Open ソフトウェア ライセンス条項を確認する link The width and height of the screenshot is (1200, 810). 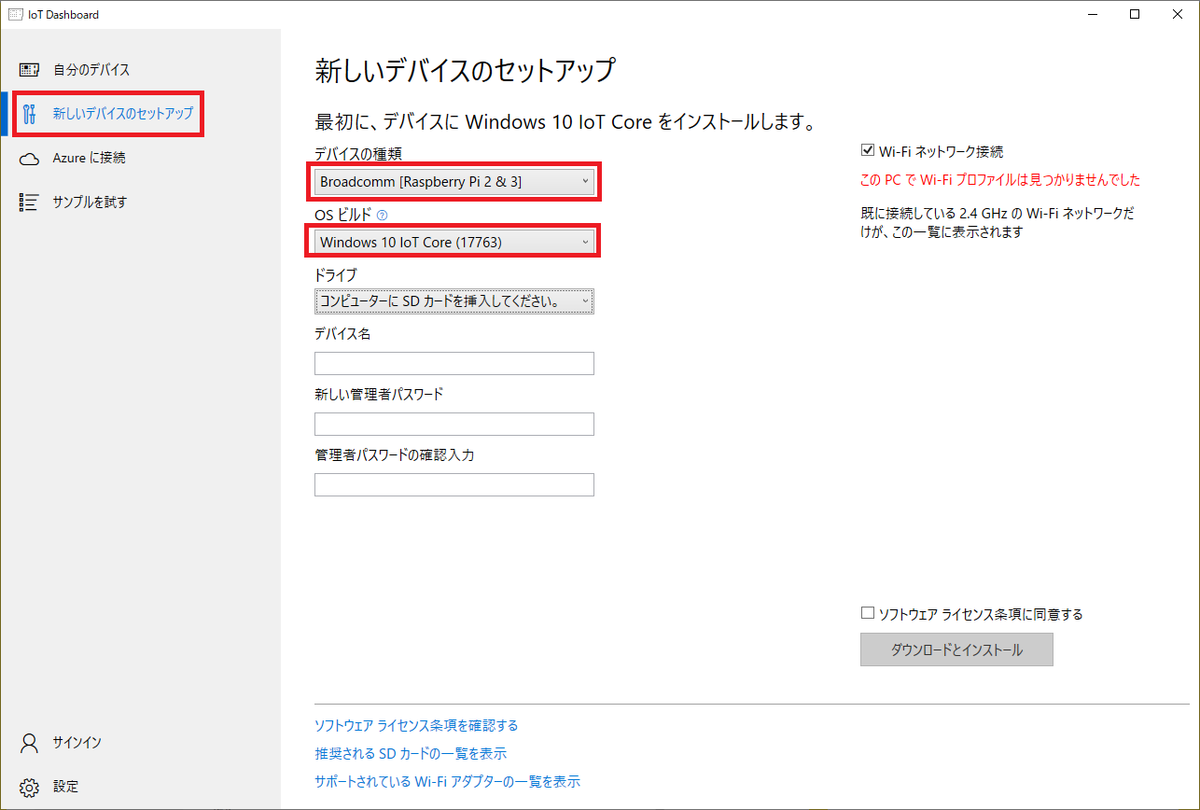tap(416, 726)
